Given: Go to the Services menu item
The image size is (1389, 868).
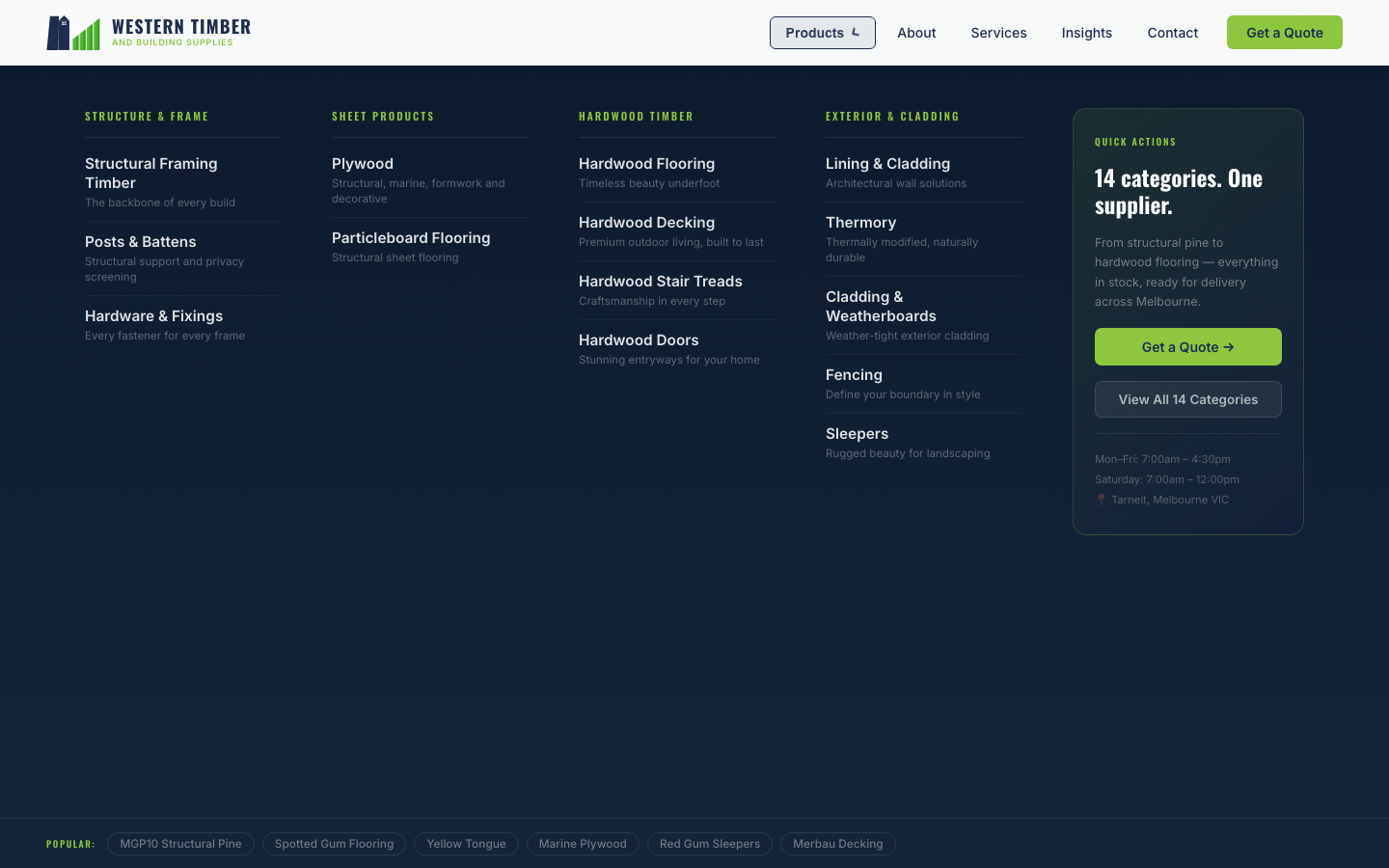Looking at the screenshot, I should click(998, 33).
